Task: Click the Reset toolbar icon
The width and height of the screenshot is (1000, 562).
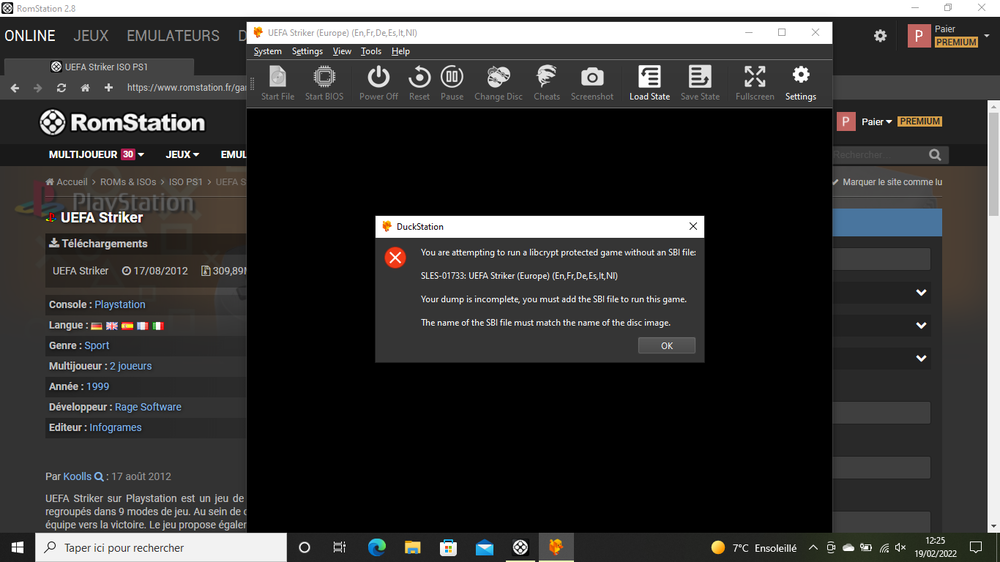Action: (419, 82)
